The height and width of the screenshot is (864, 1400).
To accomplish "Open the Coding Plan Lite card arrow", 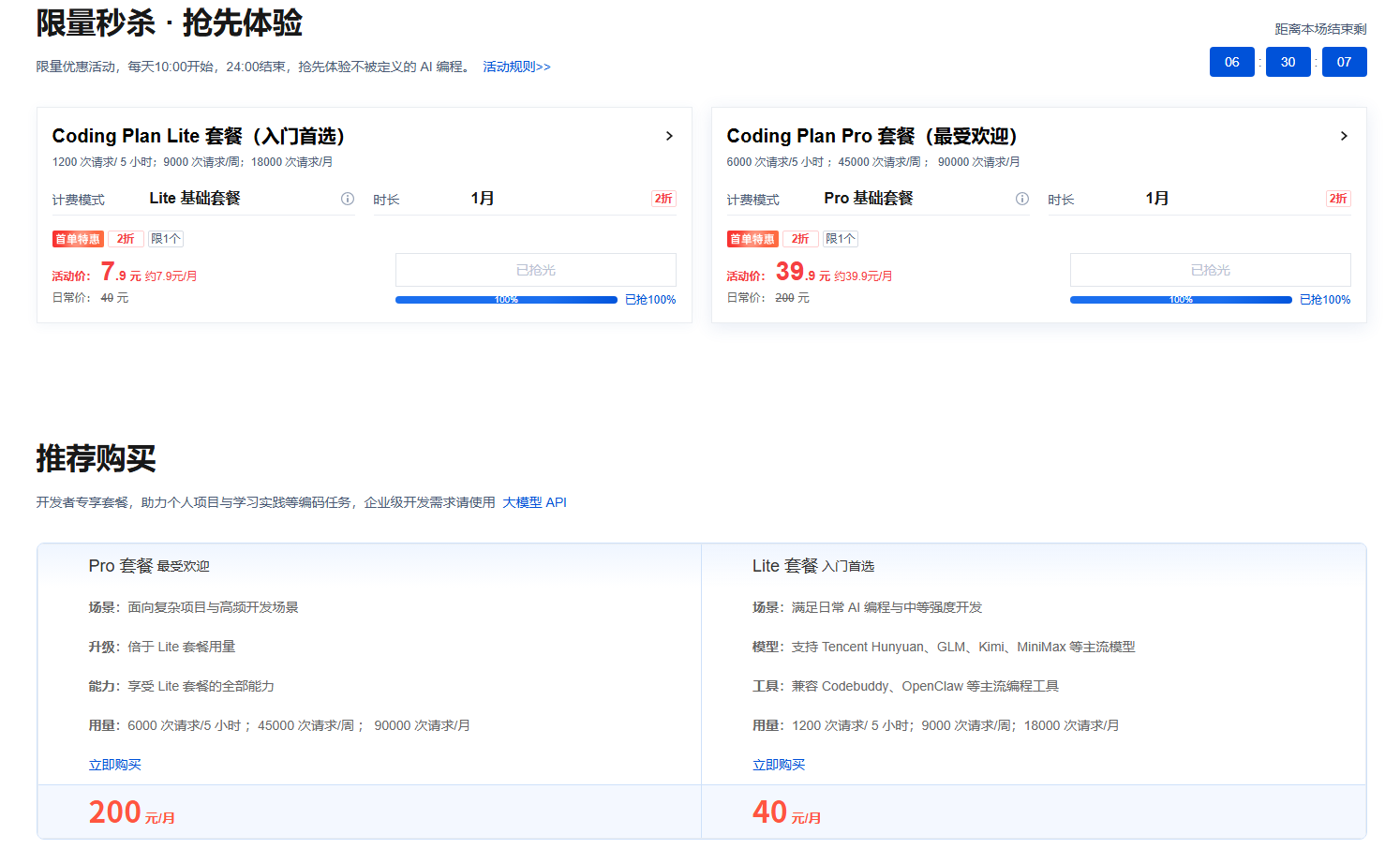I will coord(669,136).
